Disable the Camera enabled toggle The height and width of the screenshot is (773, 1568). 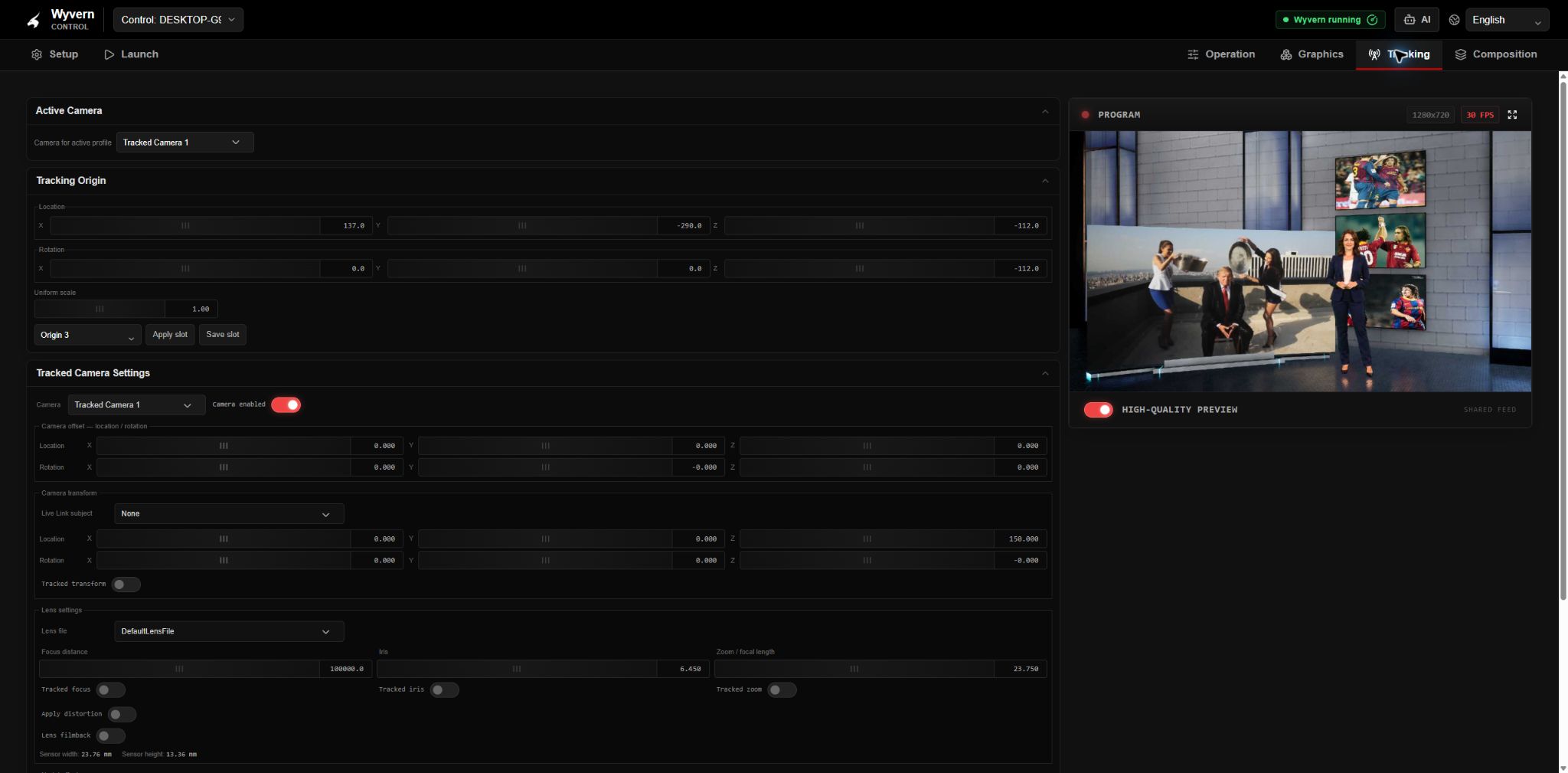[286, 405]
